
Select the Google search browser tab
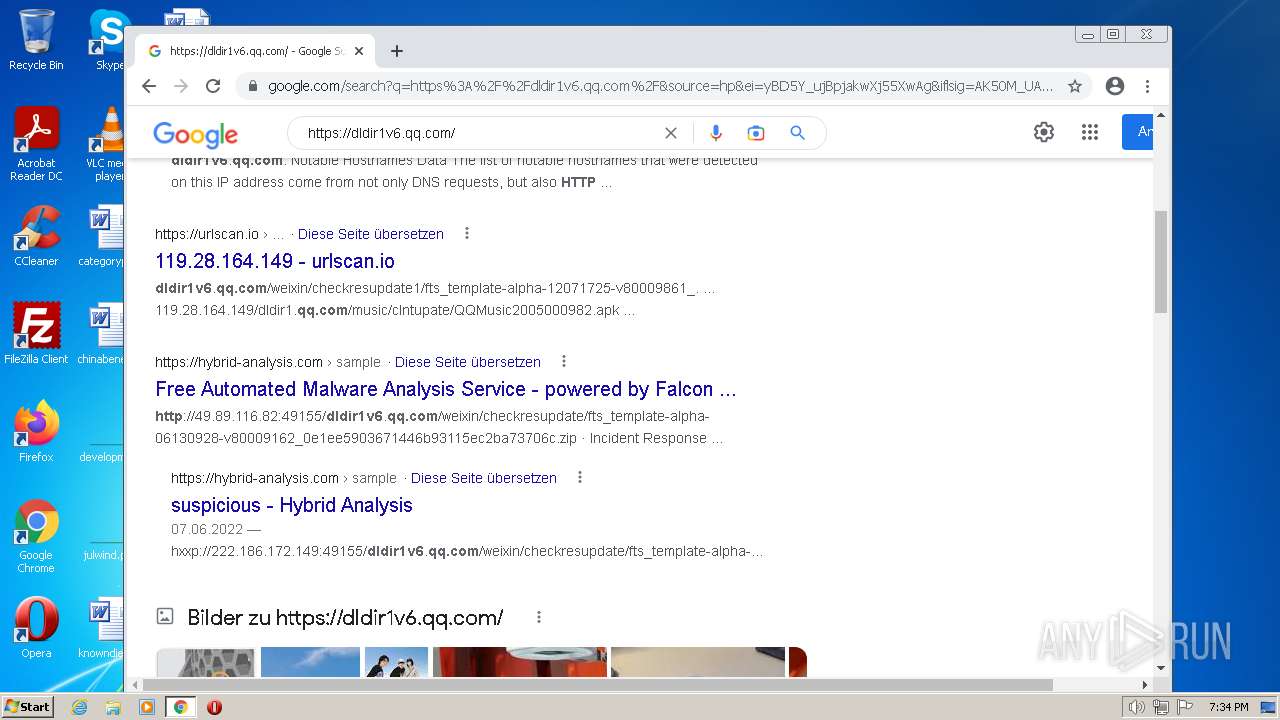coord(255,51)
